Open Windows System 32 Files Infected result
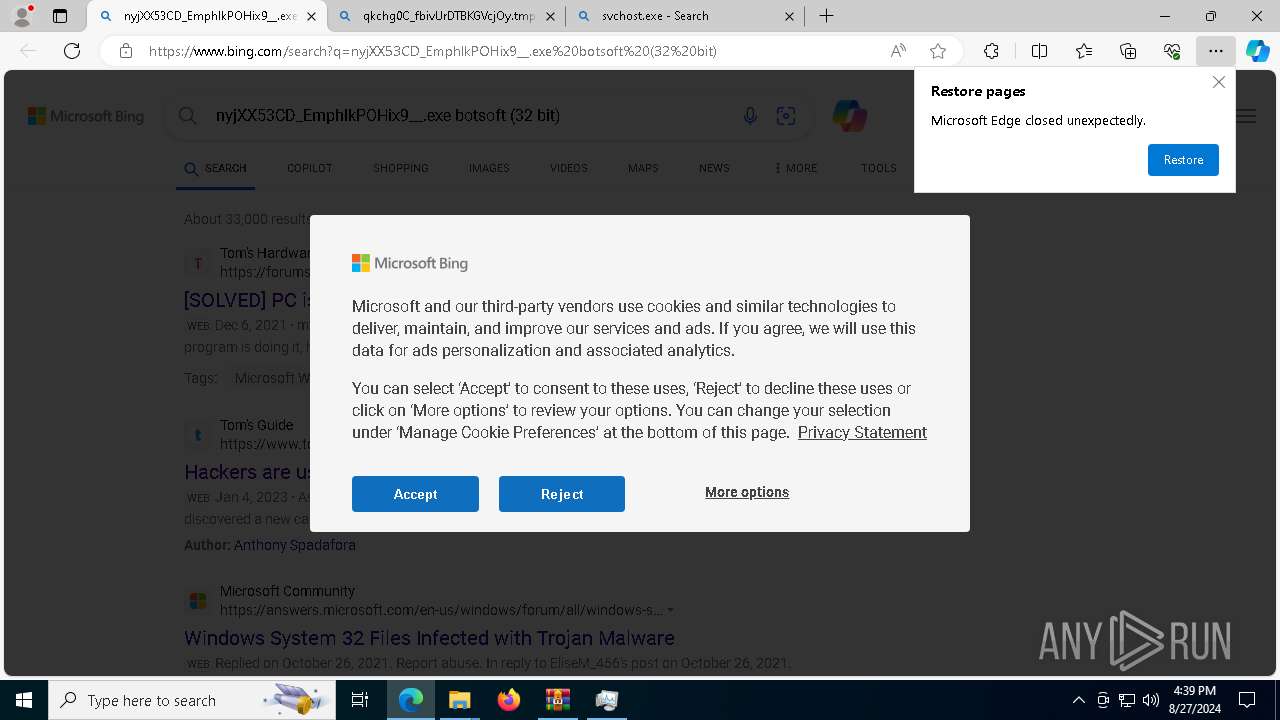1280x720 pixels. tap(429, 638)
